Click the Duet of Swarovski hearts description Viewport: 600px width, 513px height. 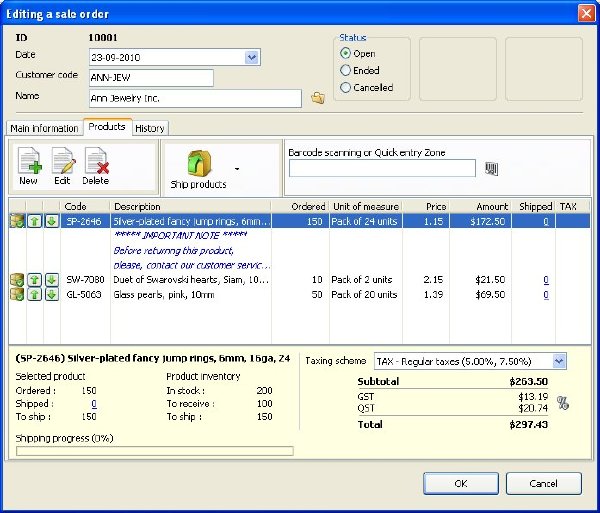pos(191,280)
